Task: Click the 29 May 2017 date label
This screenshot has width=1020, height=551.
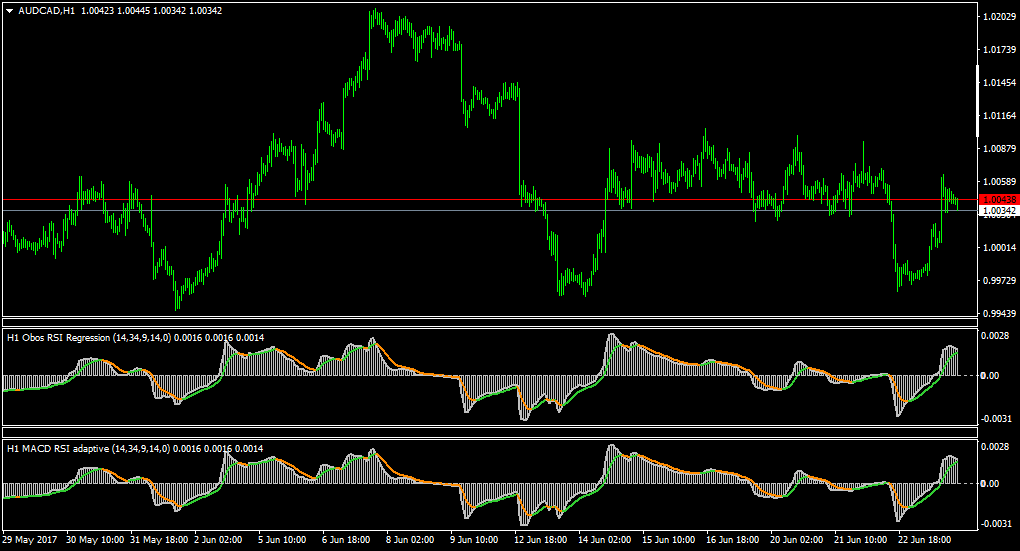Action: pyautogui.click(x=30, y=539)
